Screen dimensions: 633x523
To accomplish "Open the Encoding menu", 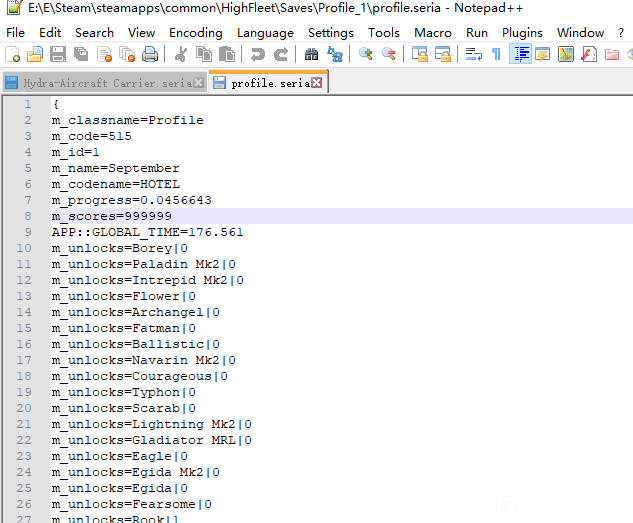I will tap(195, 33).
